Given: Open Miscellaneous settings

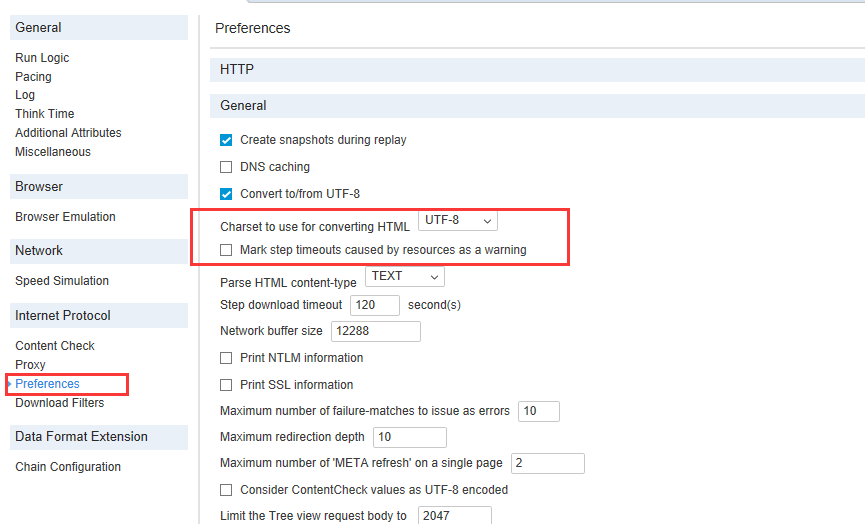Looking at the screenshot, I should pos(53,152).
